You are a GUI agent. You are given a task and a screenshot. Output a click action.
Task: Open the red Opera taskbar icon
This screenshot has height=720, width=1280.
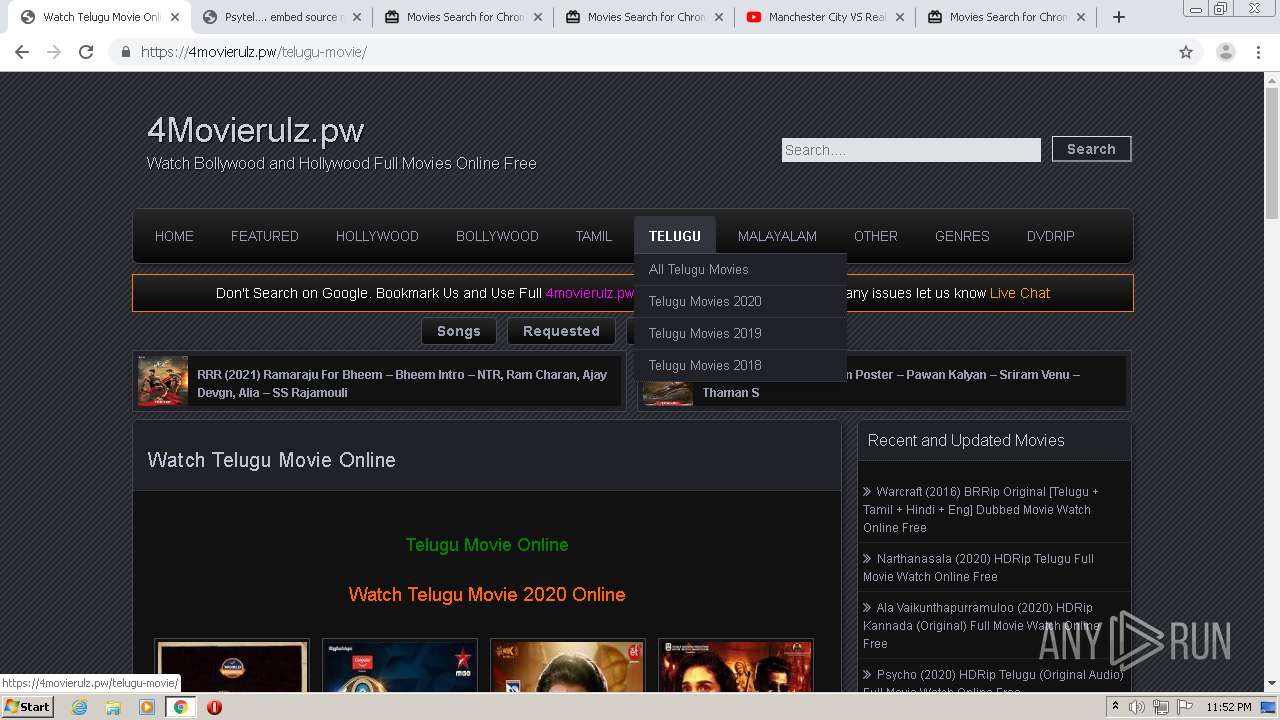point(214,707)
